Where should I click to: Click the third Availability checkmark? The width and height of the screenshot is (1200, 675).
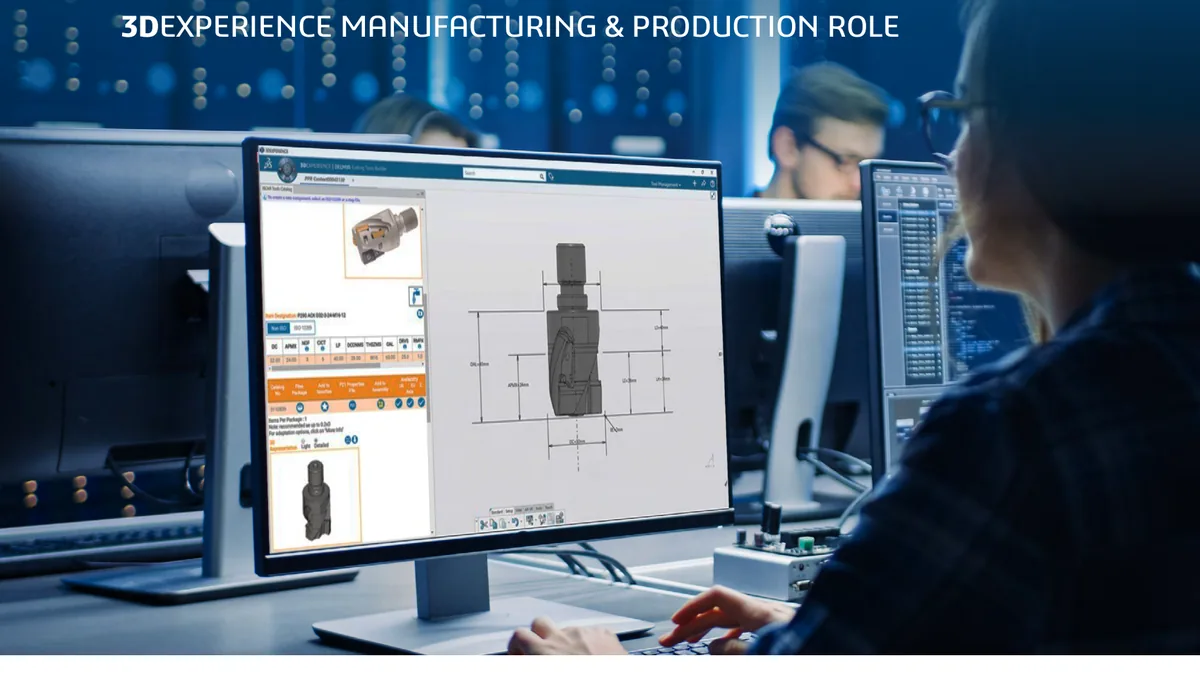coord(421,402)
